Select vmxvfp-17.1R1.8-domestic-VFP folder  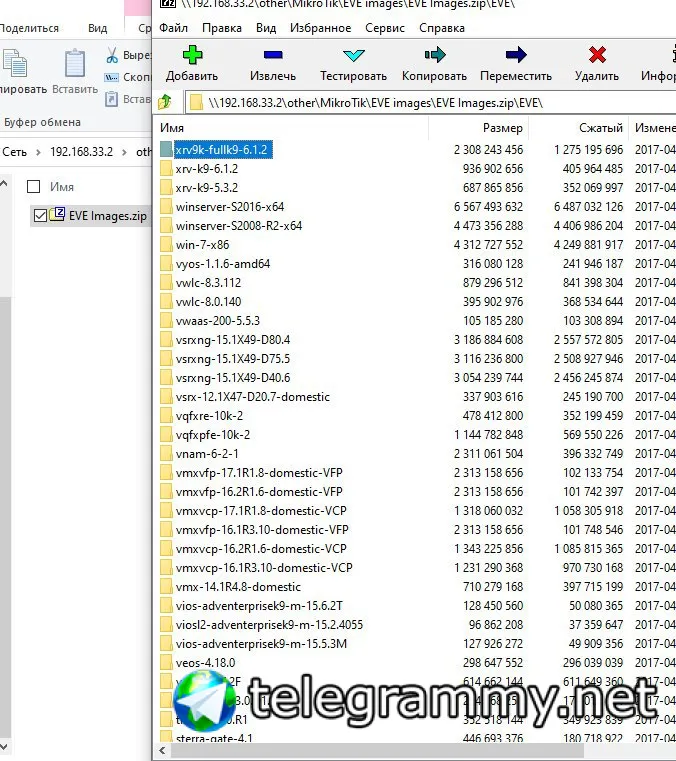click(x=259, y=473)
